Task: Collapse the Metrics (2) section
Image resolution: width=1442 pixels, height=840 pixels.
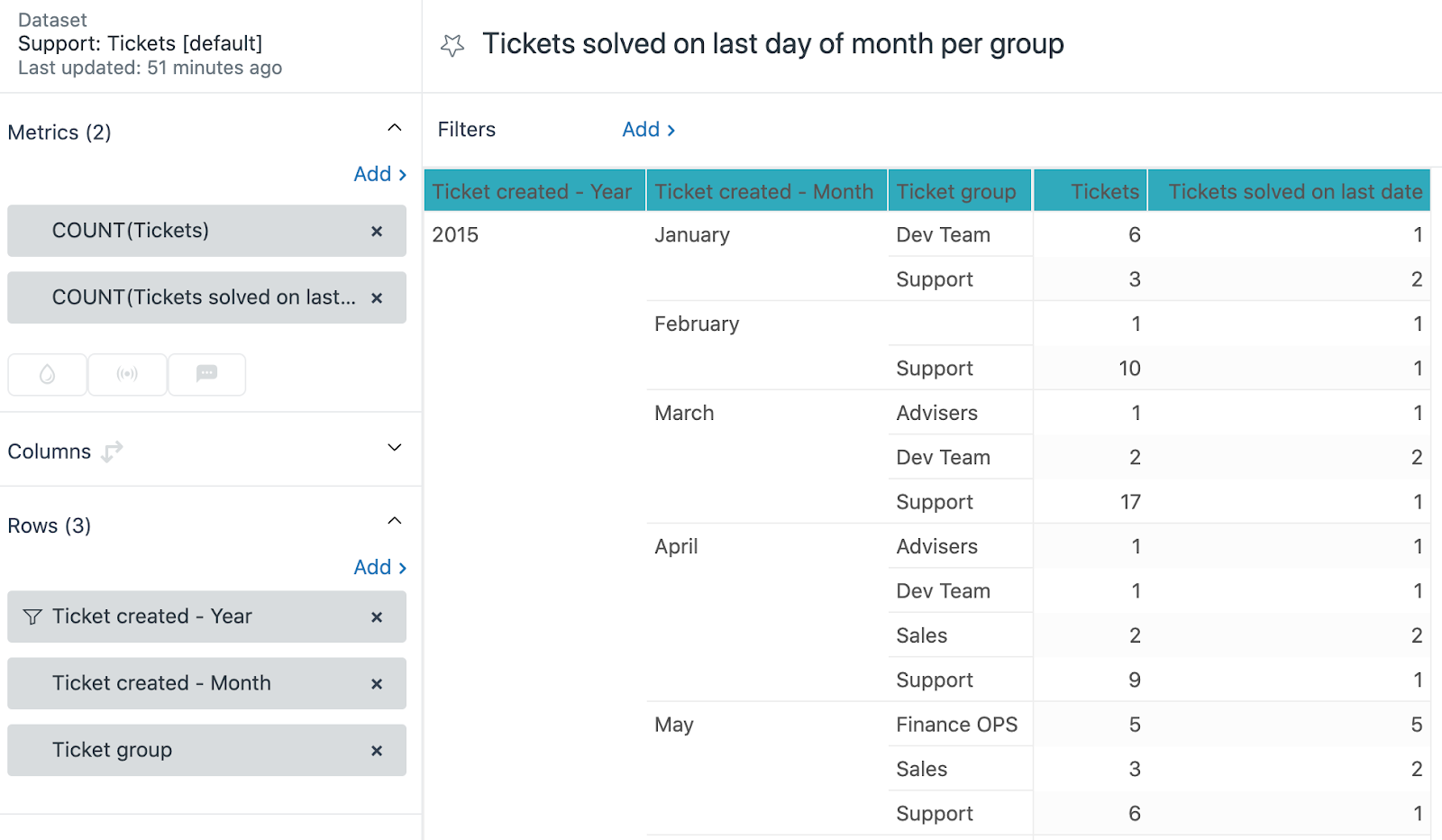Action: tap(394, 127)
